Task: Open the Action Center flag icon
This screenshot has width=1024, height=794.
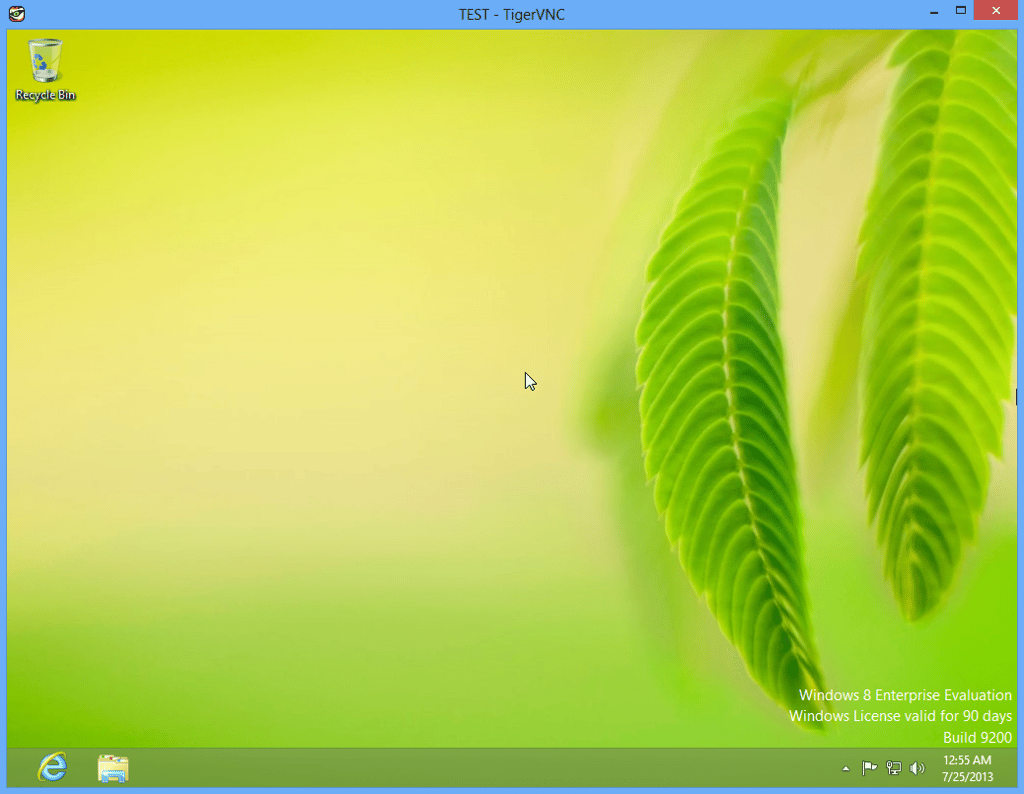Action: [869, 769]
